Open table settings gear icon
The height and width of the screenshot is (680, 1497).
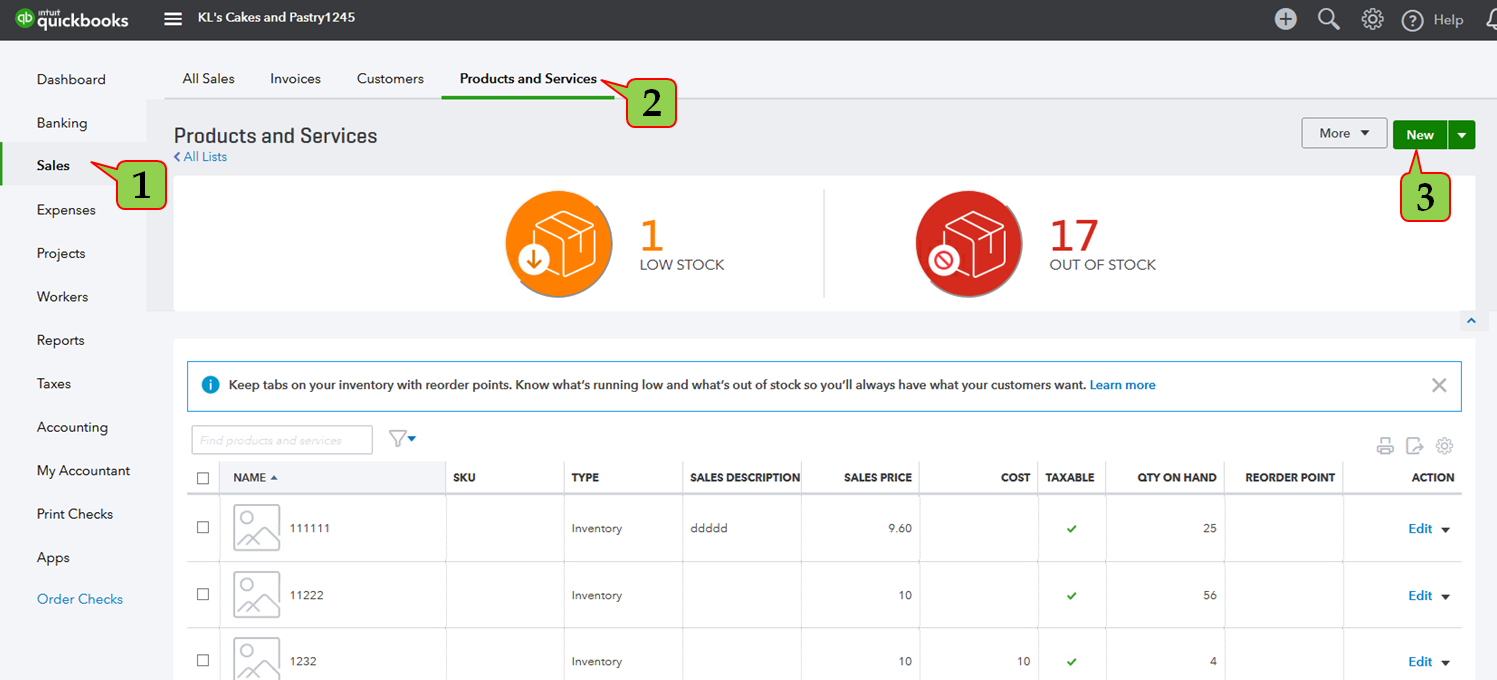click(1444, 446)
